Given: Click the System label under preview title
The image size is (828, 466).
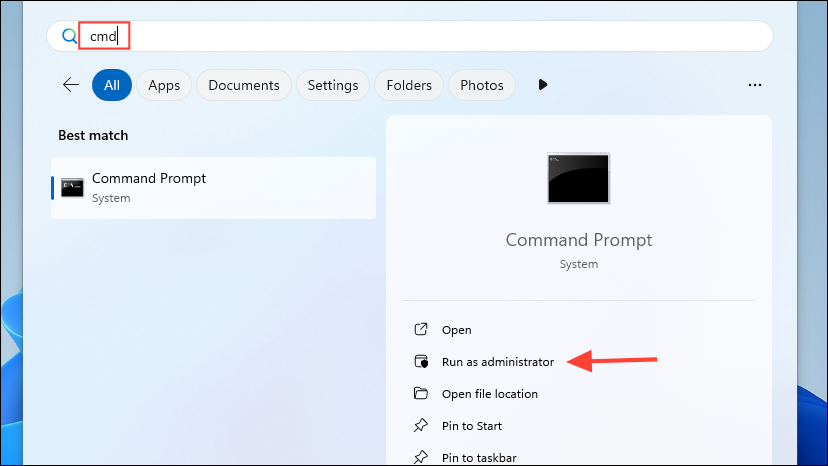Looking at the screenshot, I should pos(579,264).
